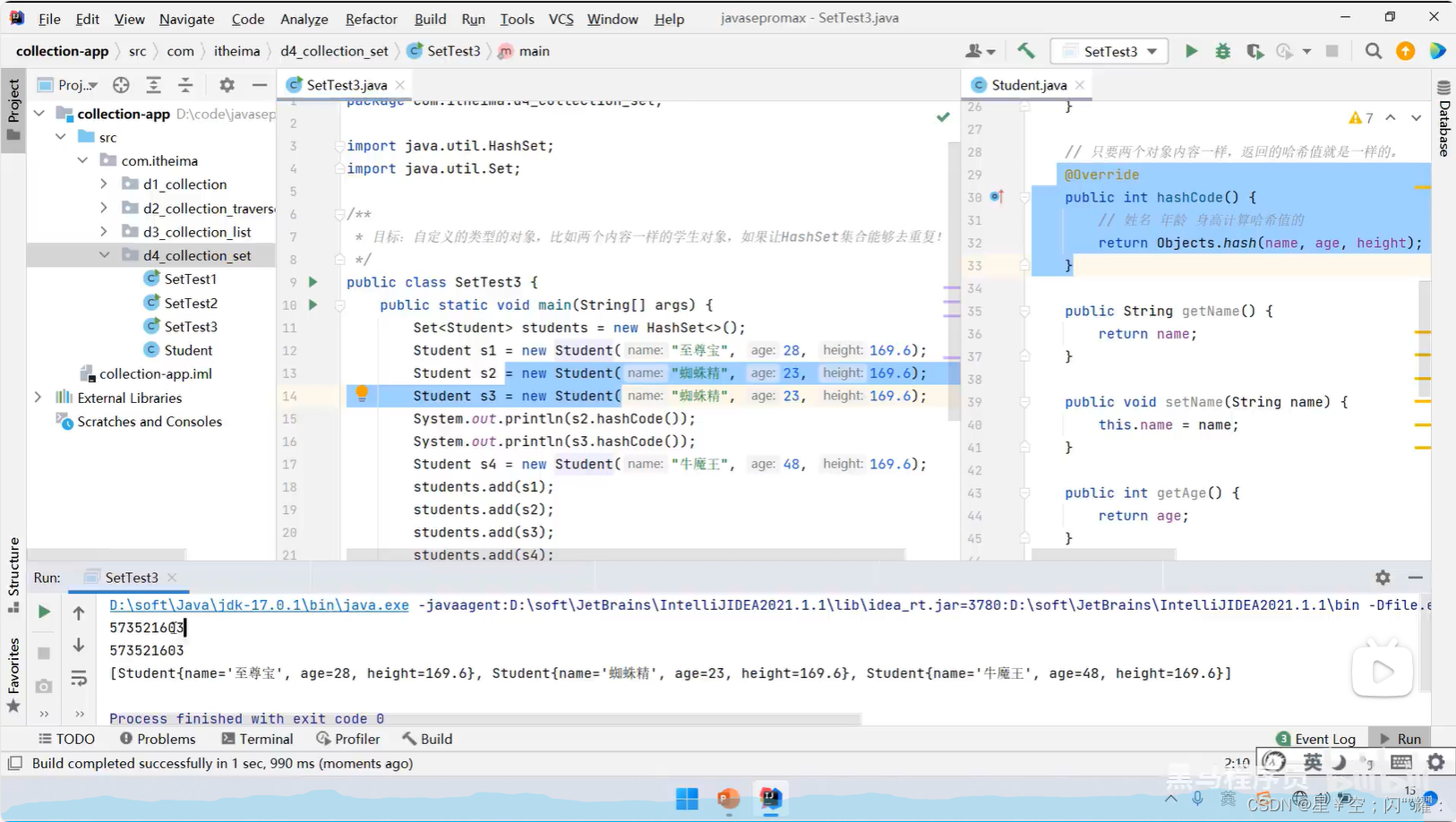Open the Structure side panel
This screenshot has height=822, width=1456.
(13, 574)
